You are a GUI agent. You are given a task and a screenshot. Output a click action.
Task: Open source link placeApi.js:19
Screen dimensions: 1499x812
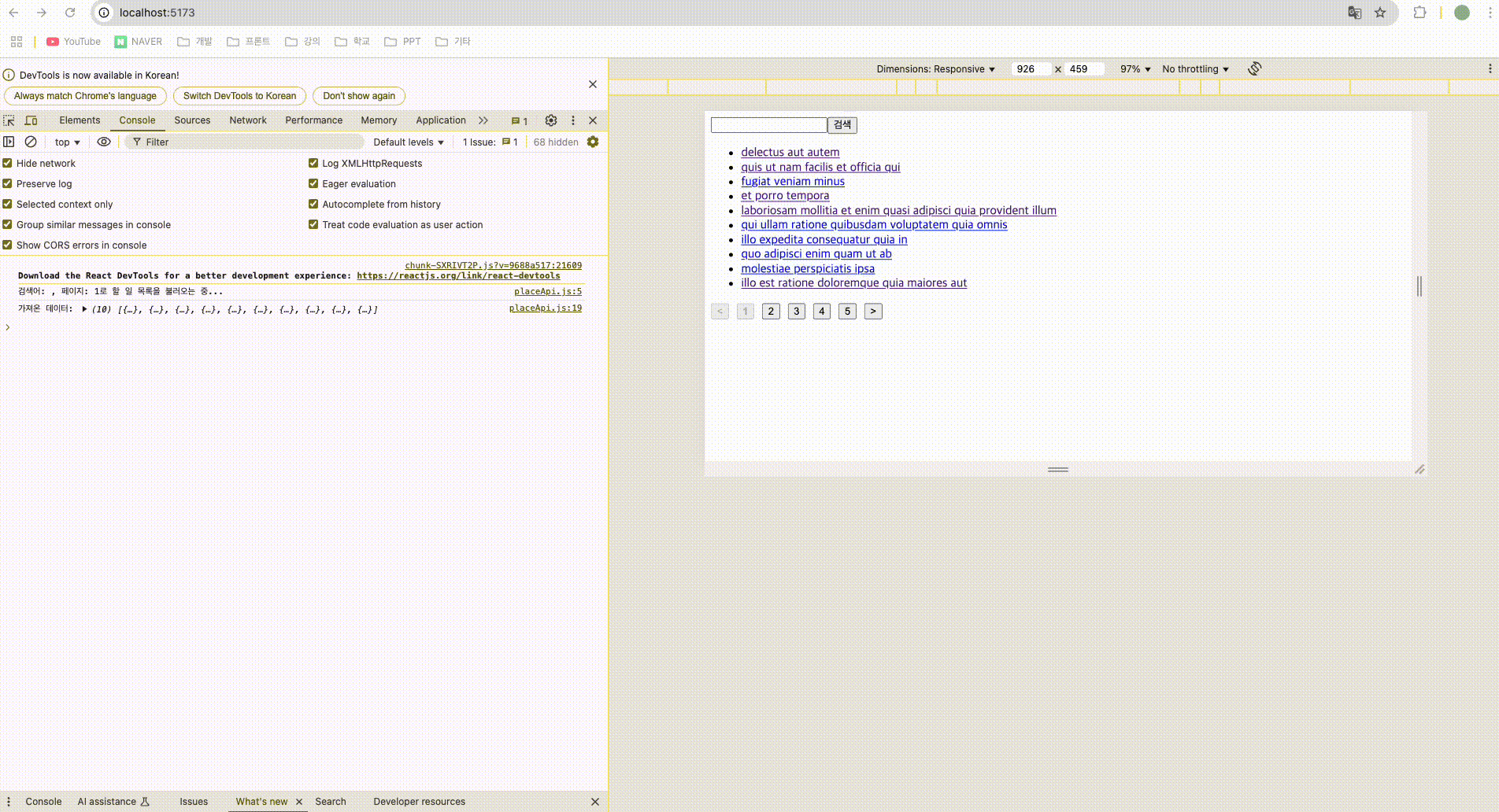[546, 308]
